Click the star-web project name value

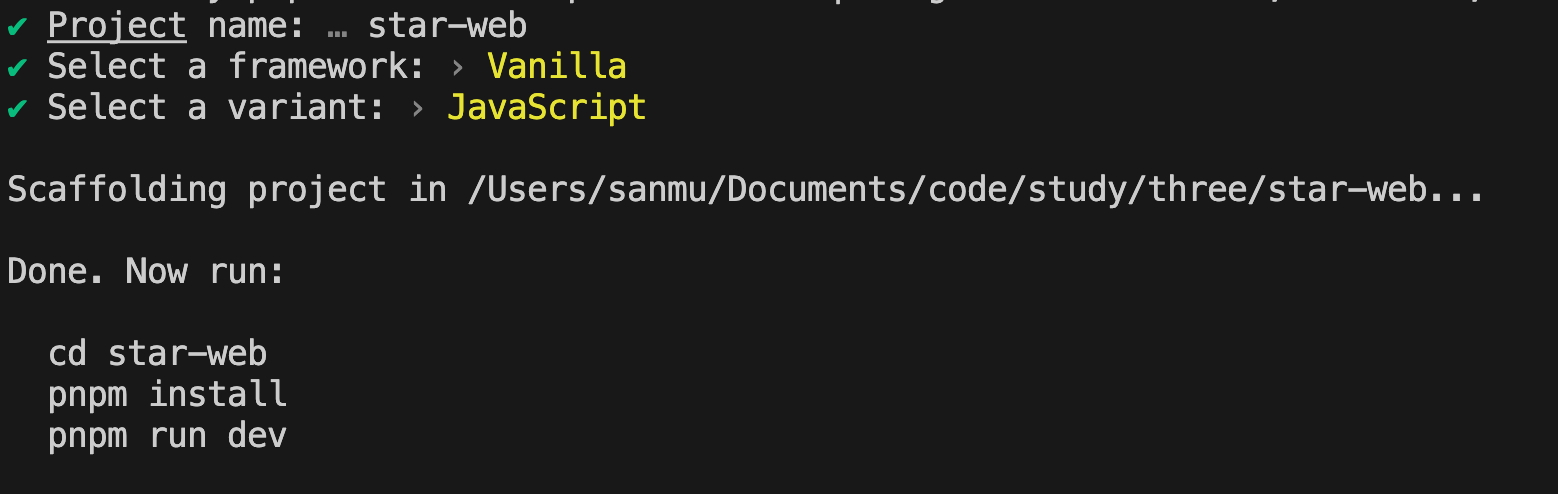(x=447, y=26)
